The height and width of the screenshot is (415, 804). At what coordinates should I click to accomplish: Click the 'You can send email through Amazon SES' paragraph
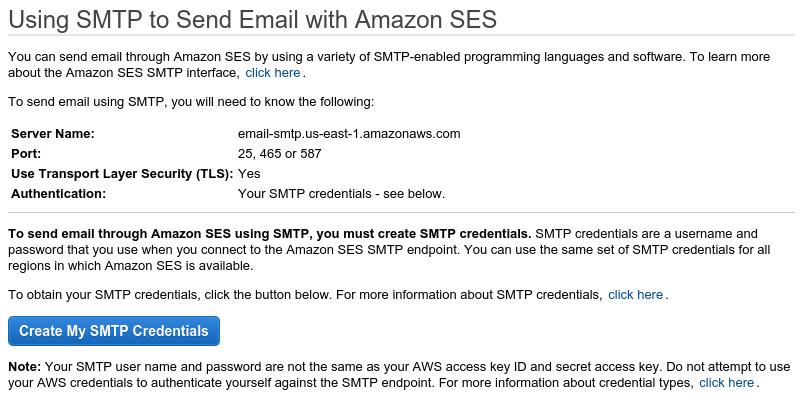pyautogui.click(x=389, y=65)
